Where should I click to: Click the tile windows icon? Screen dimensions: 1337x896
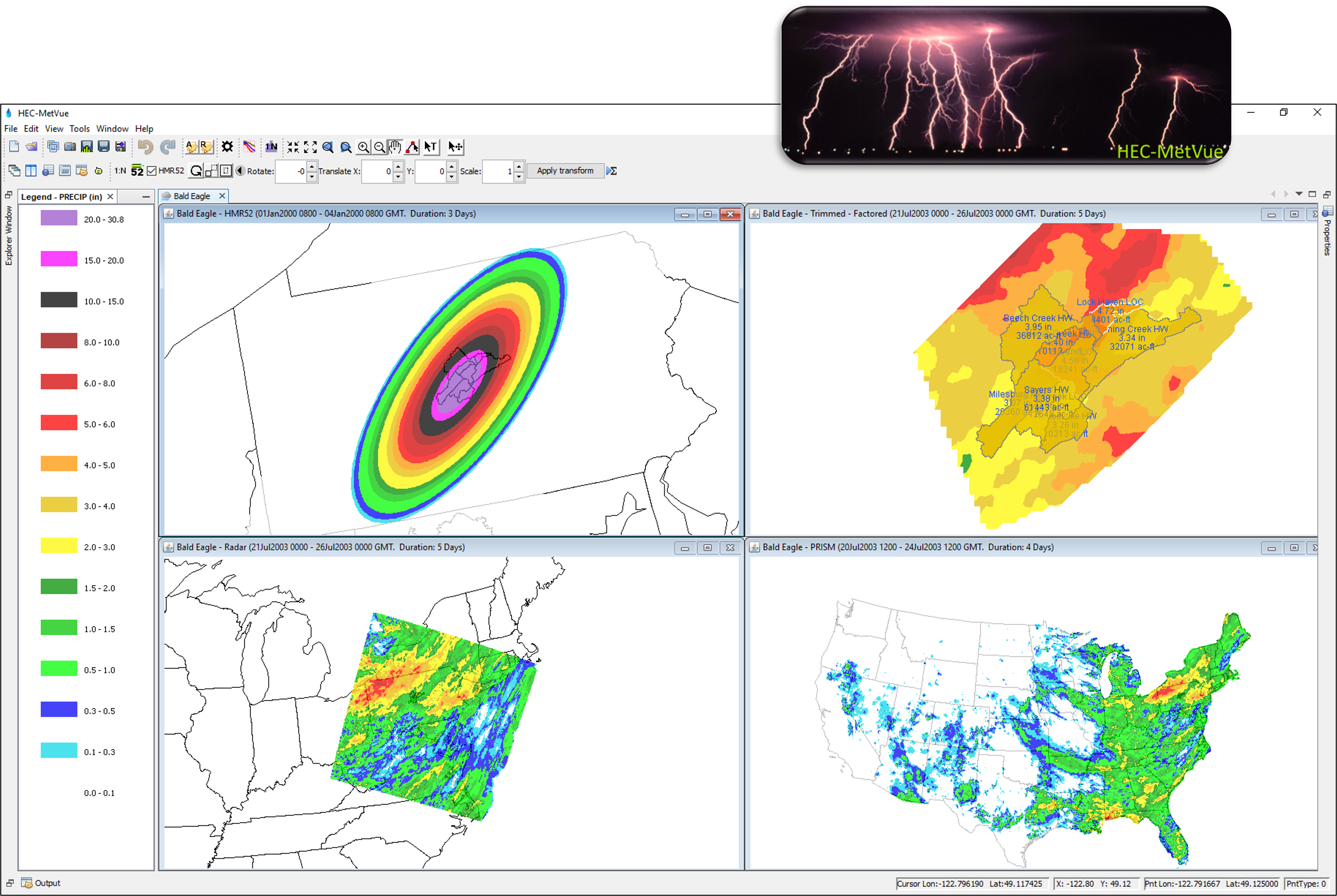[31, 170]
